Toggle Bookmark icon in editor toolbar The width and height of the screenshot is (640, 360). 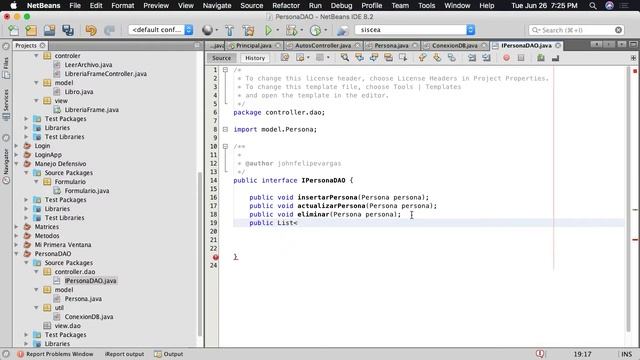451,58
